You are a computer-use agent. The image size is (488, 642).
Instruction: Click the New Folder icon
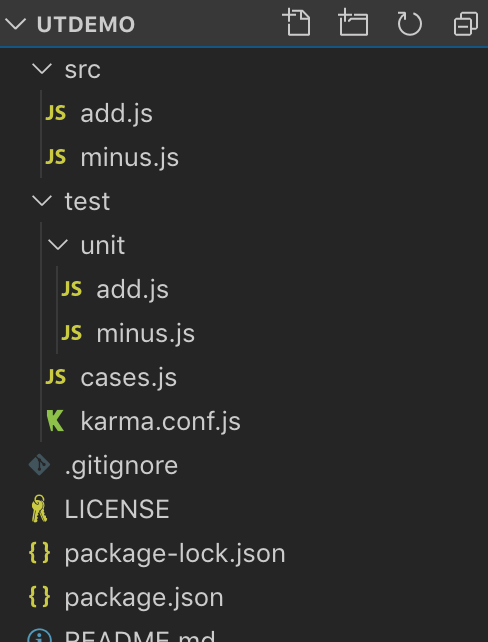353,22
